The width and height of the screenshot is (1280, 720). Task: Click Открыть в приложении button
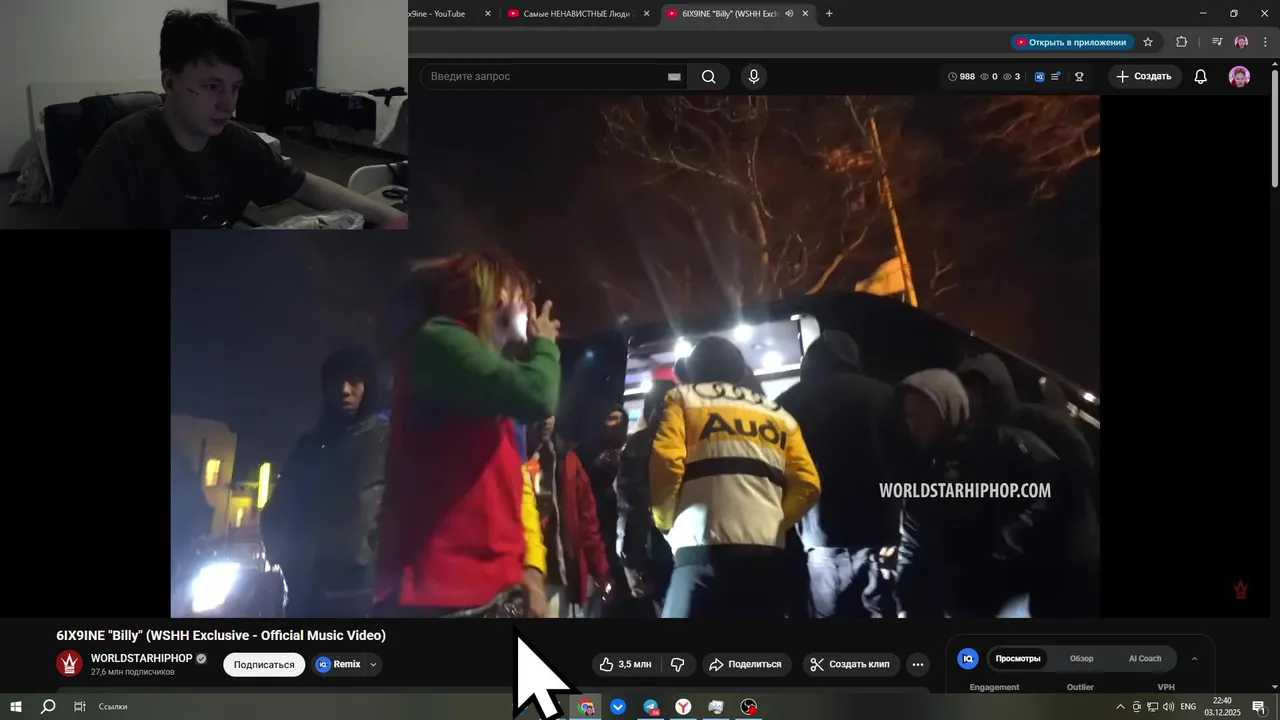[x=1071, y=42]
